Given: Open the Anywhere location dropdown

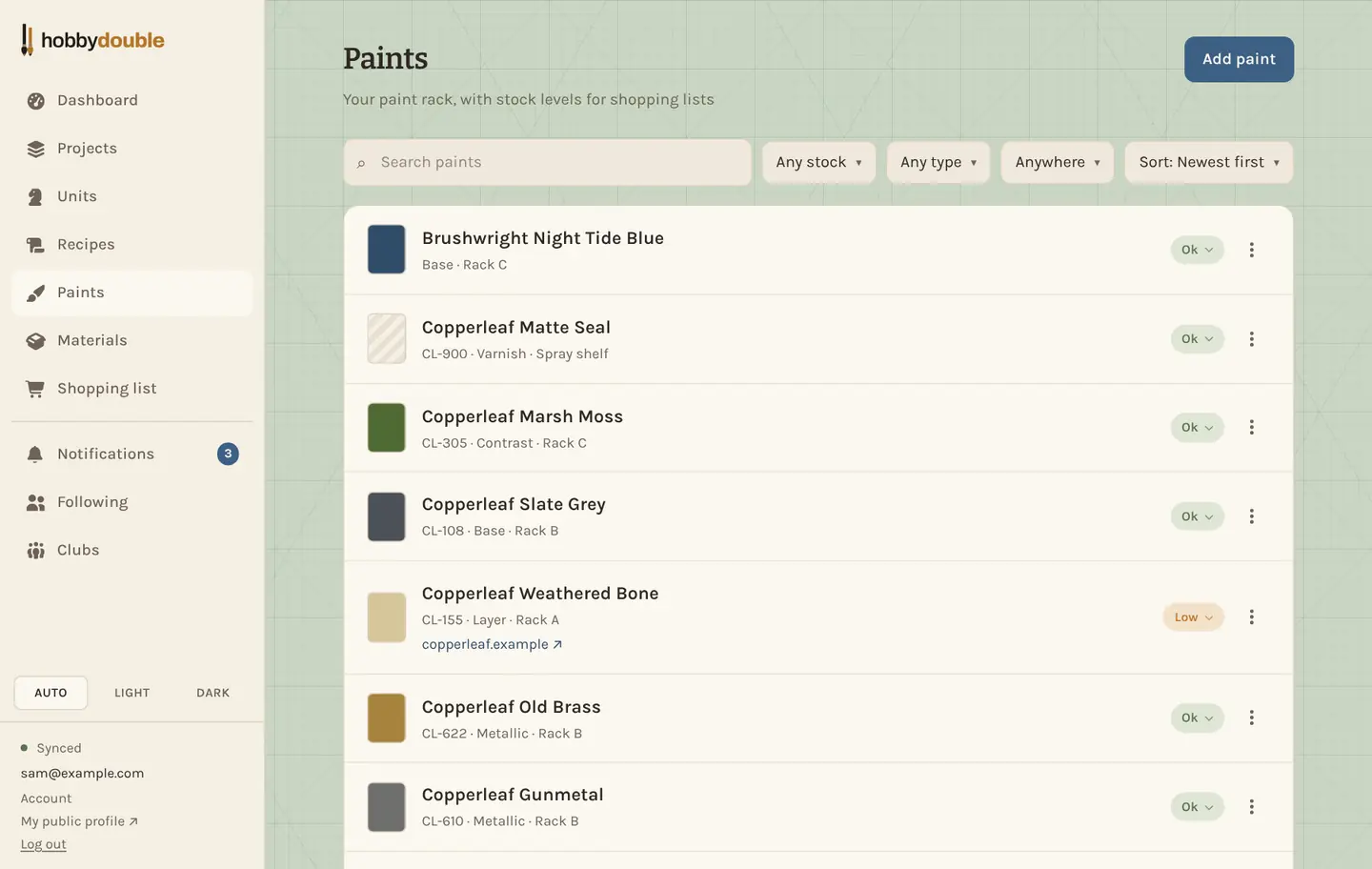Looking at the screenshot, I should tap(1058, 162).
